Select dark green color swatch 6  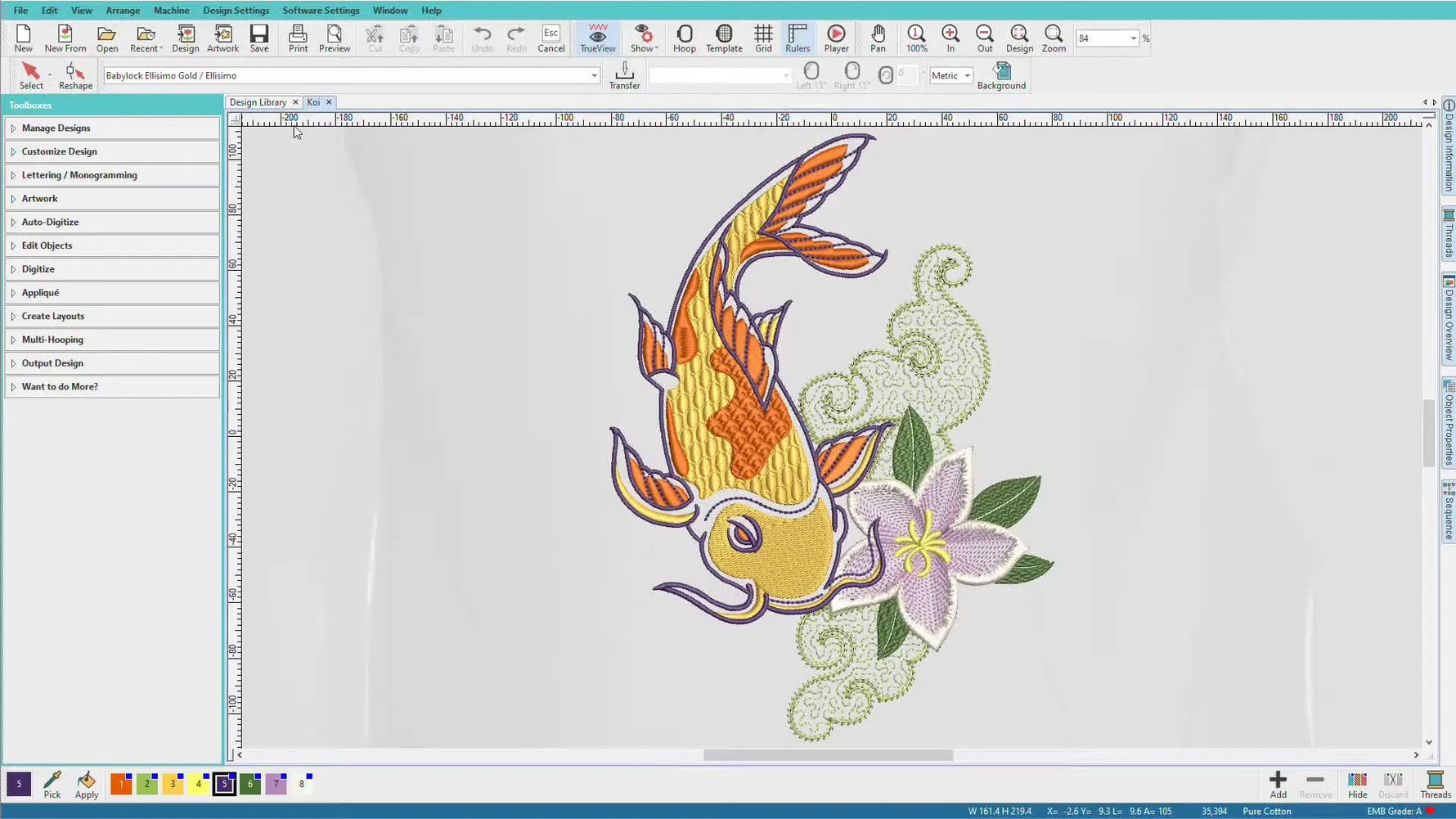coord(250,784)
